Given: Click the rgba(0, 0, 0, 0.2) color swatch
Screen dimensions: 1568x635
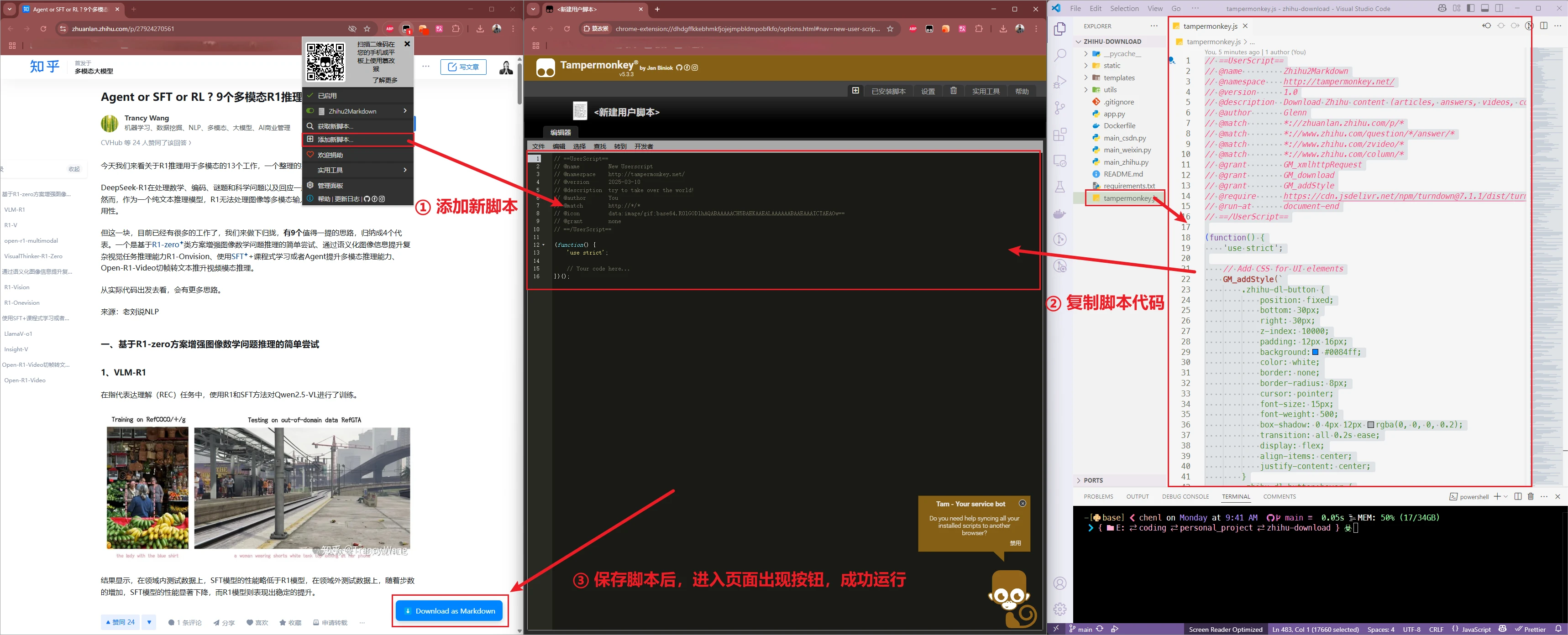Looking at the screenshot, I should [1370, 425].
